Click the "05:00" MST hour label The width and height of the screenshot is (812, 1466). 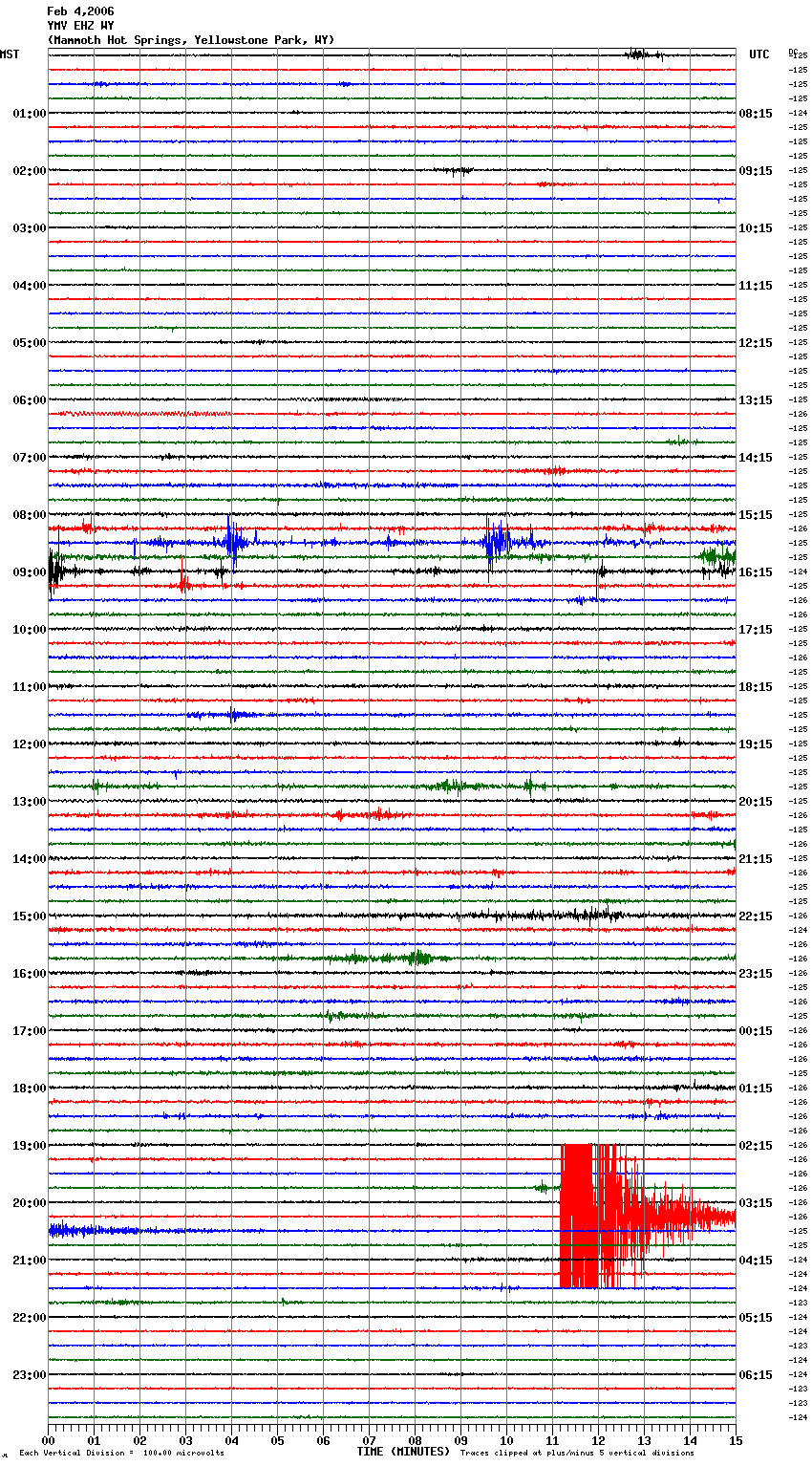29,343
